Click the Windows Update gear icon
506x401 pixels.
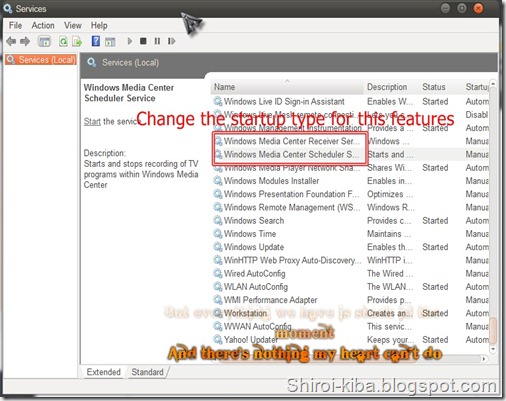(x=218, y=247)
